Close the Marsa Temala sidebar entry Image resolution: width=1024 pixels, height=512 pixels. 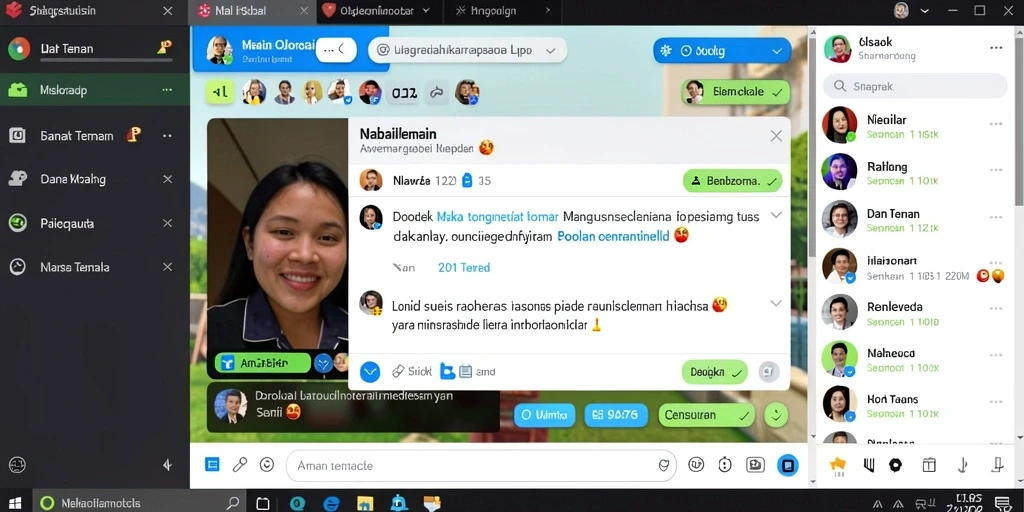pos(167,267)
